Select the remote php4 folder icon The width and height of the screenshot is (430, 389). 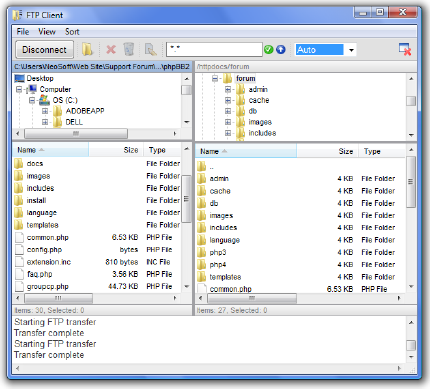[x=202, y=265]
